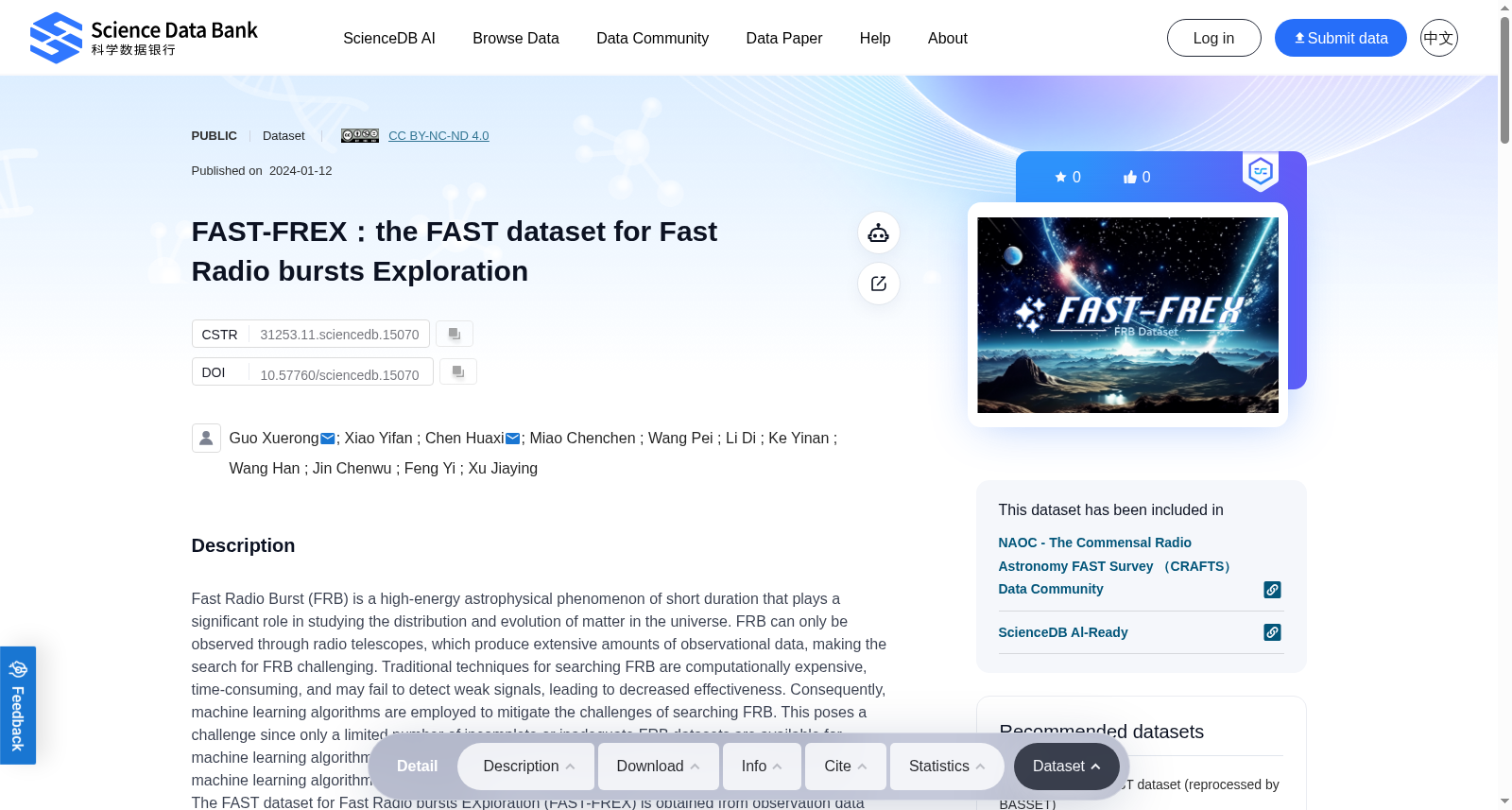Click the DOI value 10.57760/sciencedb.15070
Image resolution: width=1512 pixels, height=810 pixels.
339,375
